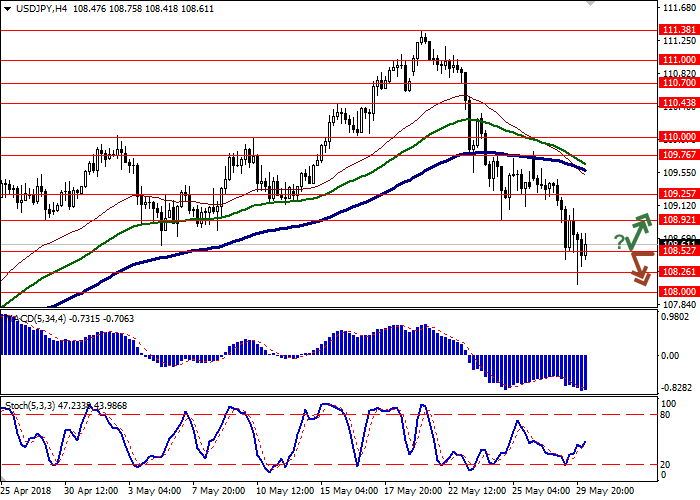Click the 109.257 price level label
Viewport: 700px width, 500px height.
(679, 194)
